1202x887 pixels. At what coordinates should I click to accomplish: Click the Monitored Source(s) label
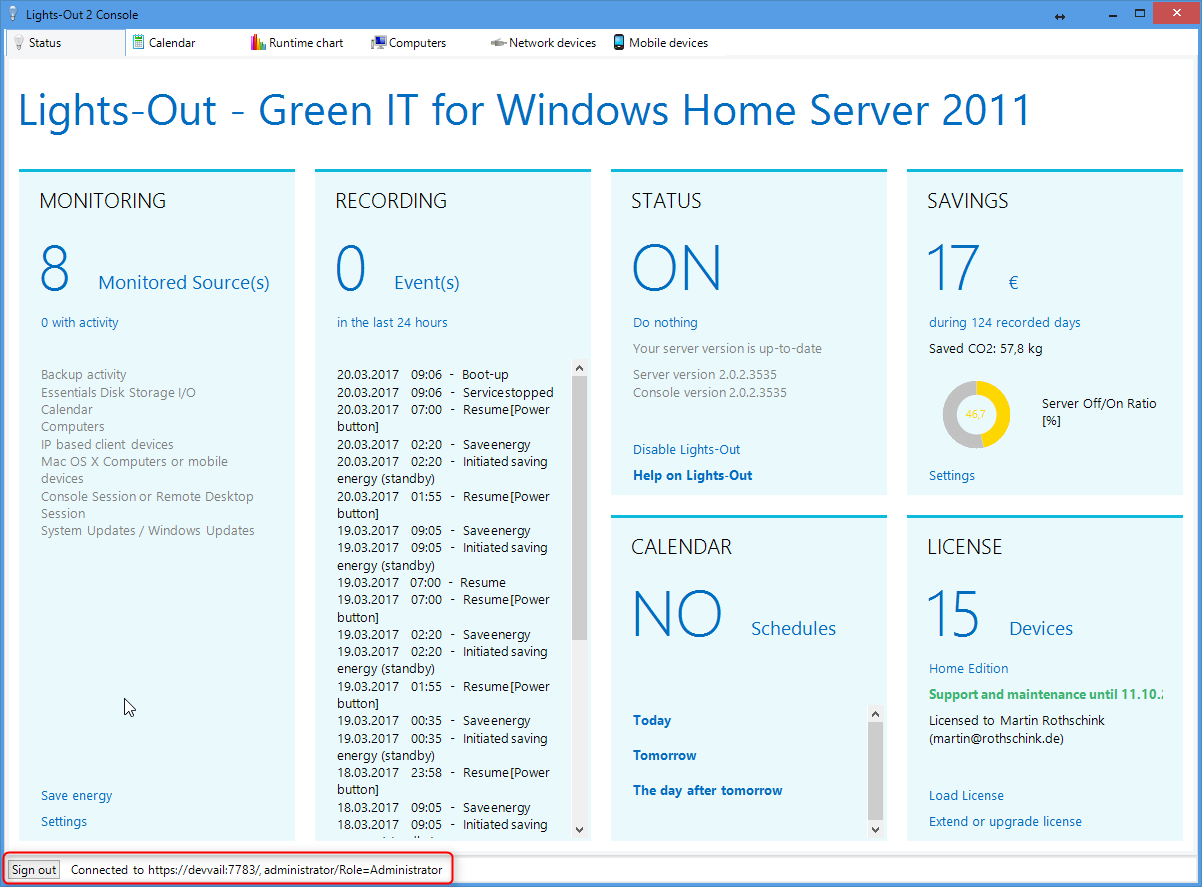click(184, 283)
